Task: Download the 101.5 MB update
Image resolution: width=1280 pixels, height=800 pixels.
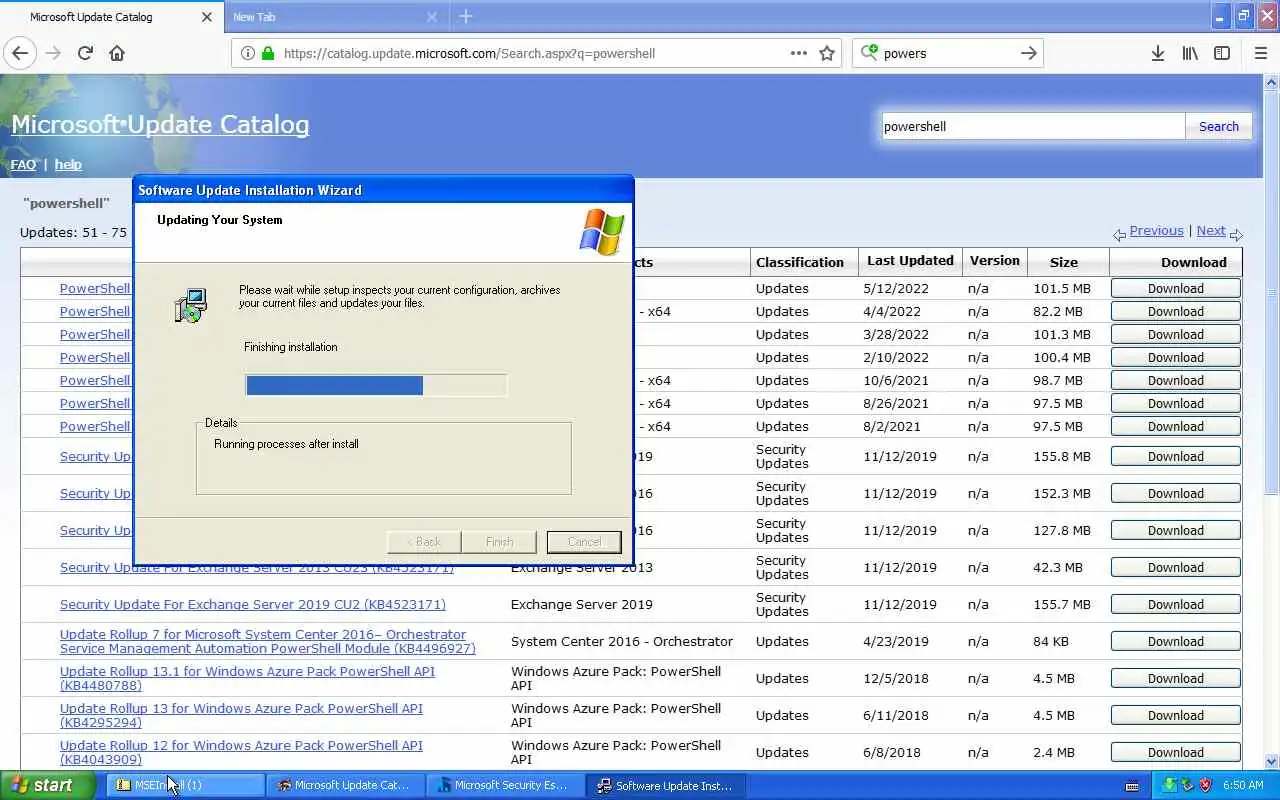Action: pyautogui.click(x=1176, y=288)
